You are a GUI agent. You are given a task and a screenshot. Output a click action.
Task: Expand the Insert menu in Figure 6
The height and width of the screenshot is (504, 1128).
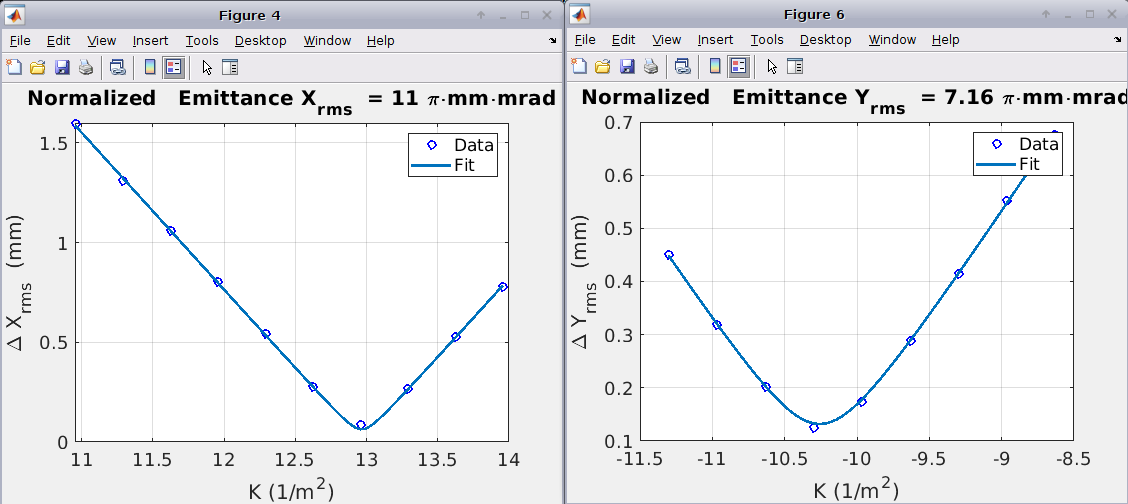coord(715,40)
